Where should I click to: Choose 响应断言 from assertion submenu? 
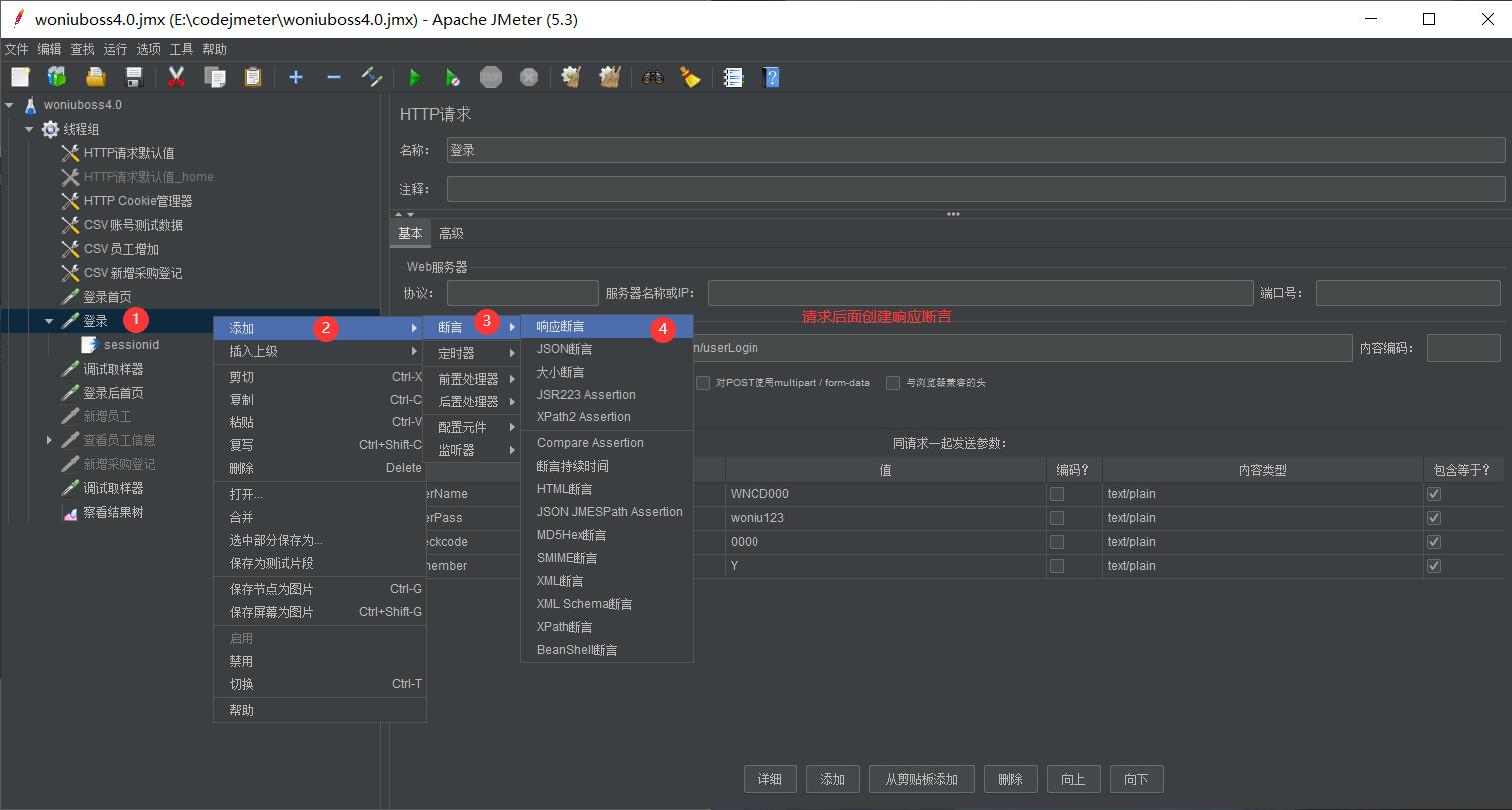607,326
